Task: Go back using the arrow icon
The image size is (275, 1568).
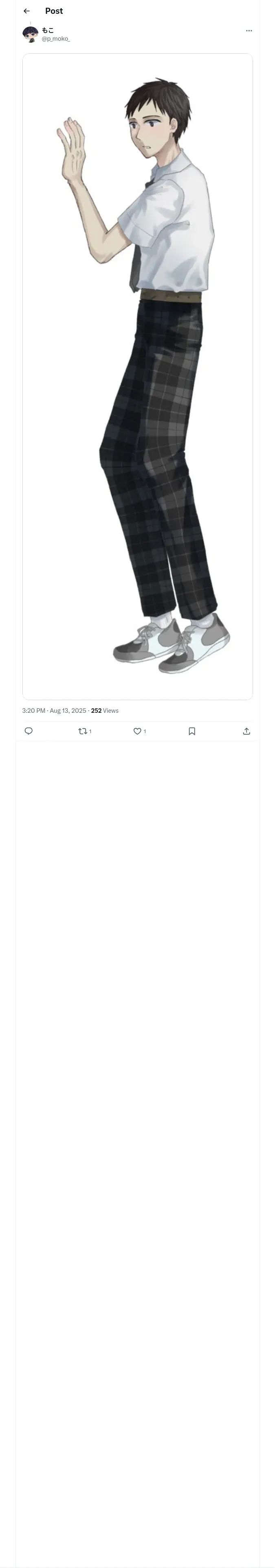Action: point(26,11)
